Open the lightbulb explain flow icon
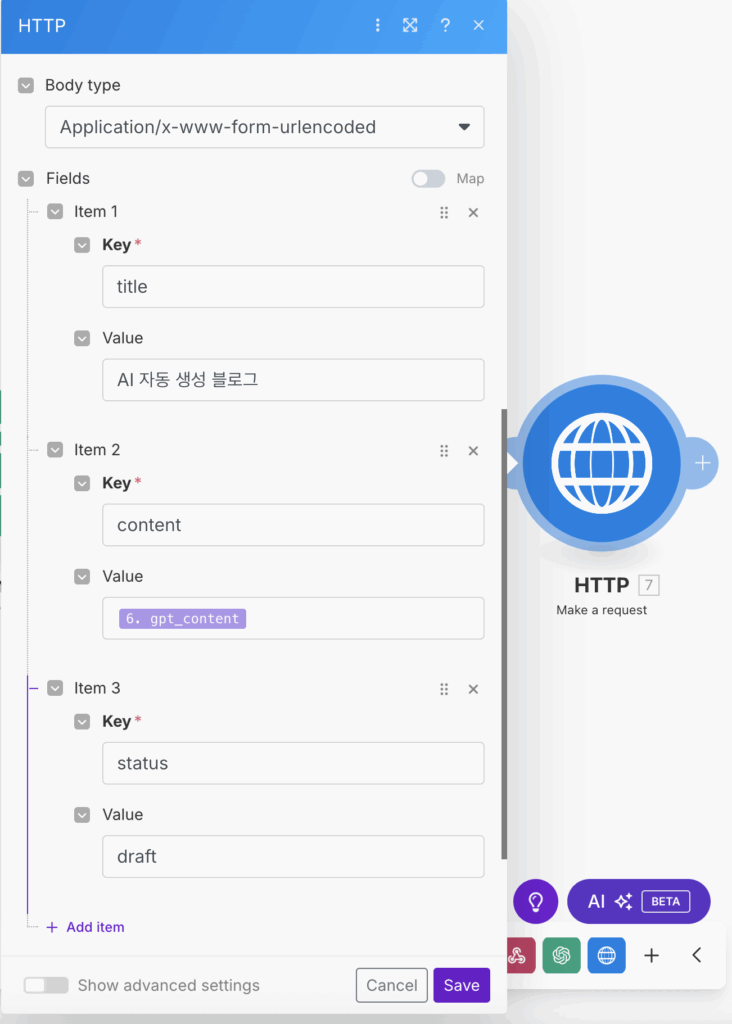This screenshot has height=1024, width=732. (535, 901)
